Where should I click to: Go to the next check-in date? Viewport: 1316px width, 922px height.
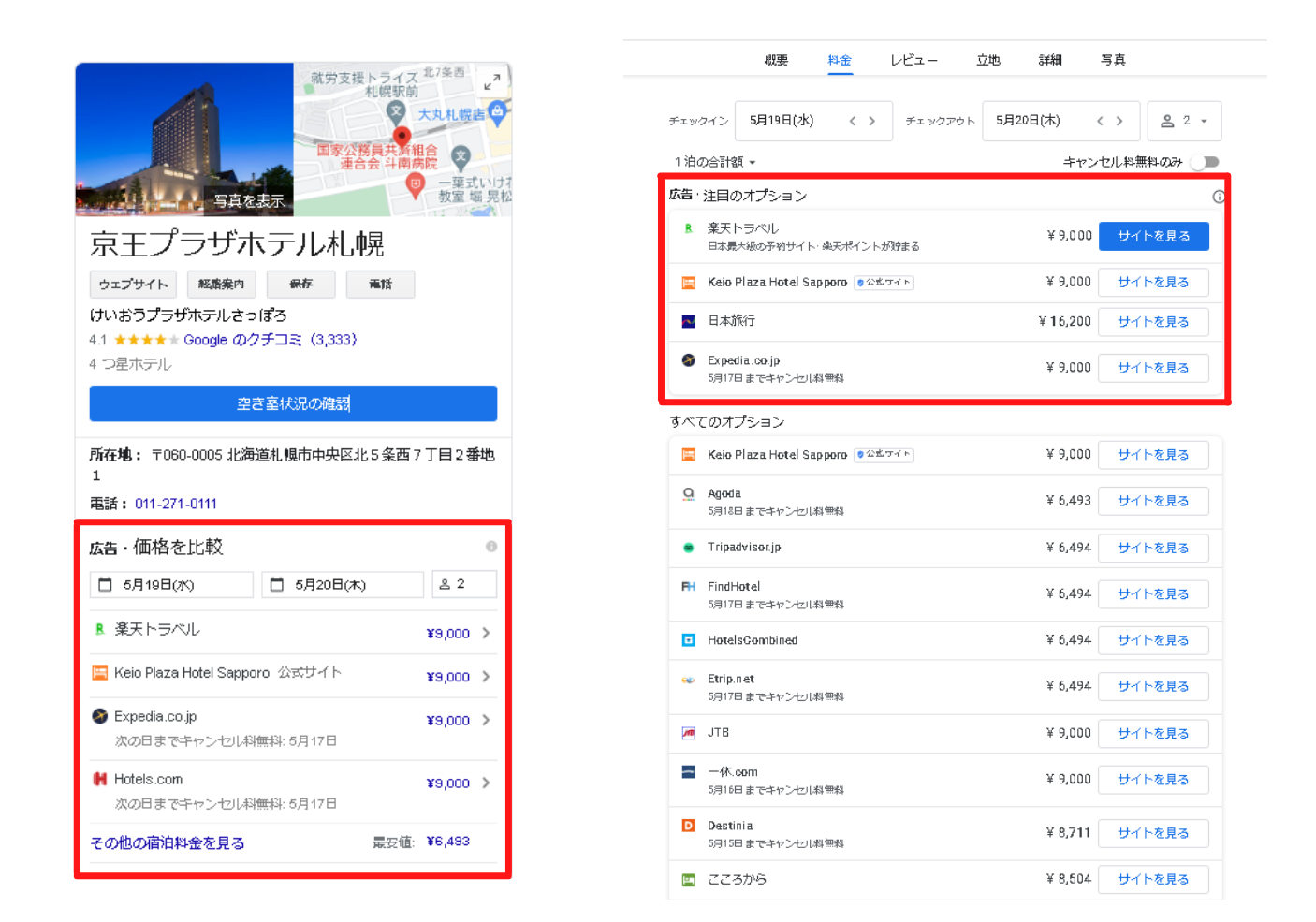(x=871, y=121)
